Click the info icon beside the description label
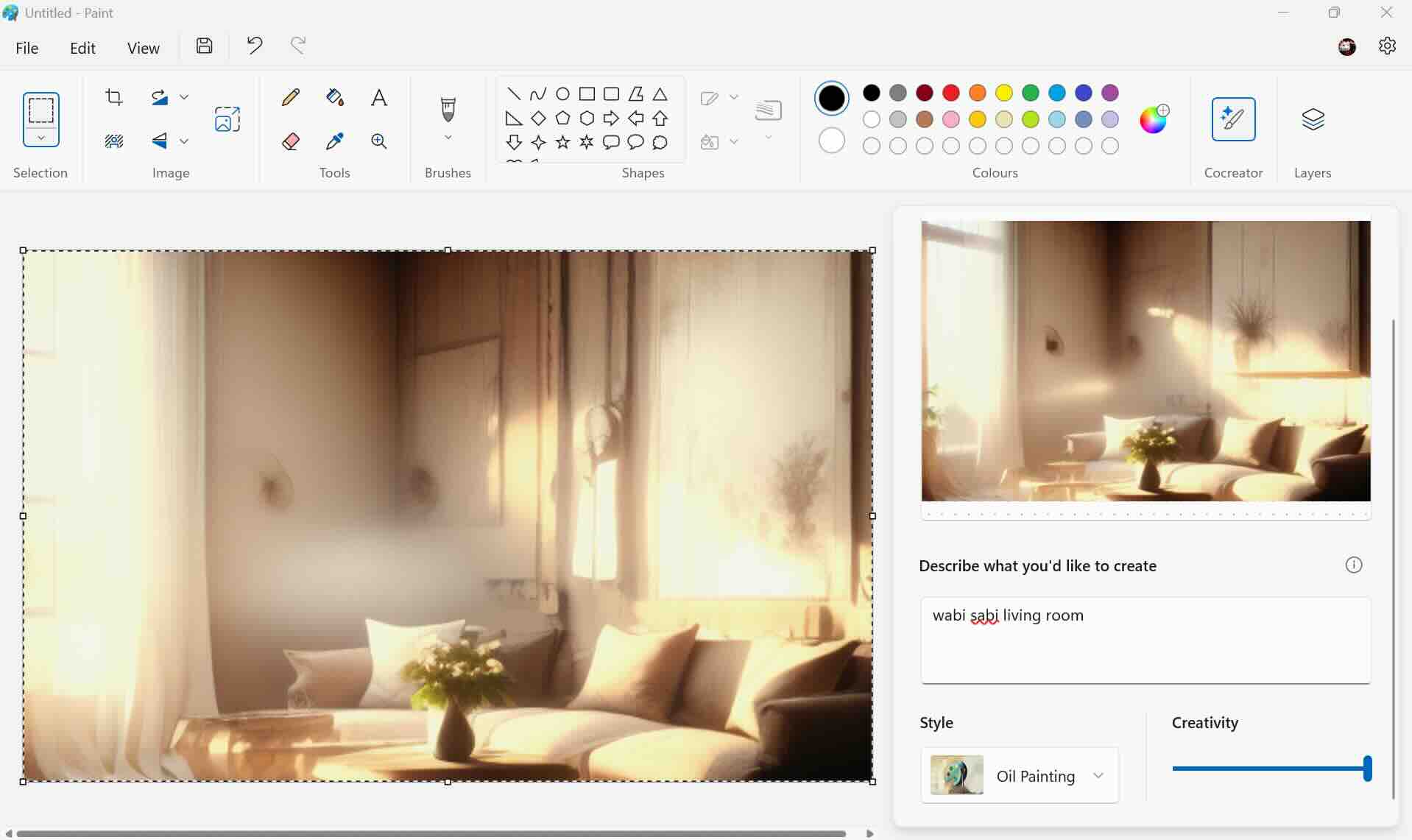 tap(1354, 565)
